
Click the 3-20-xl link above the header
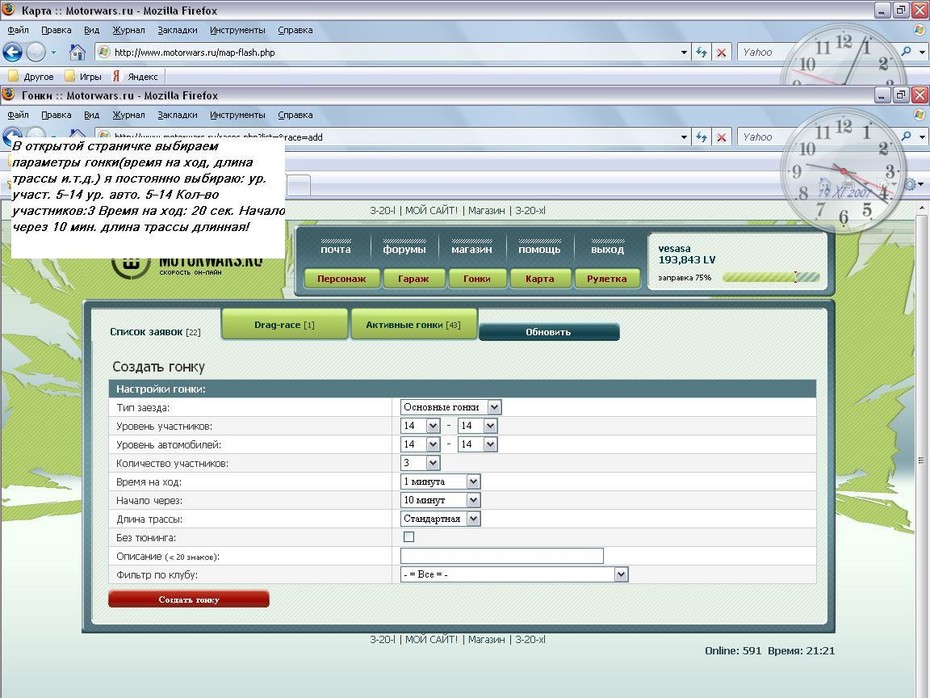530,211
